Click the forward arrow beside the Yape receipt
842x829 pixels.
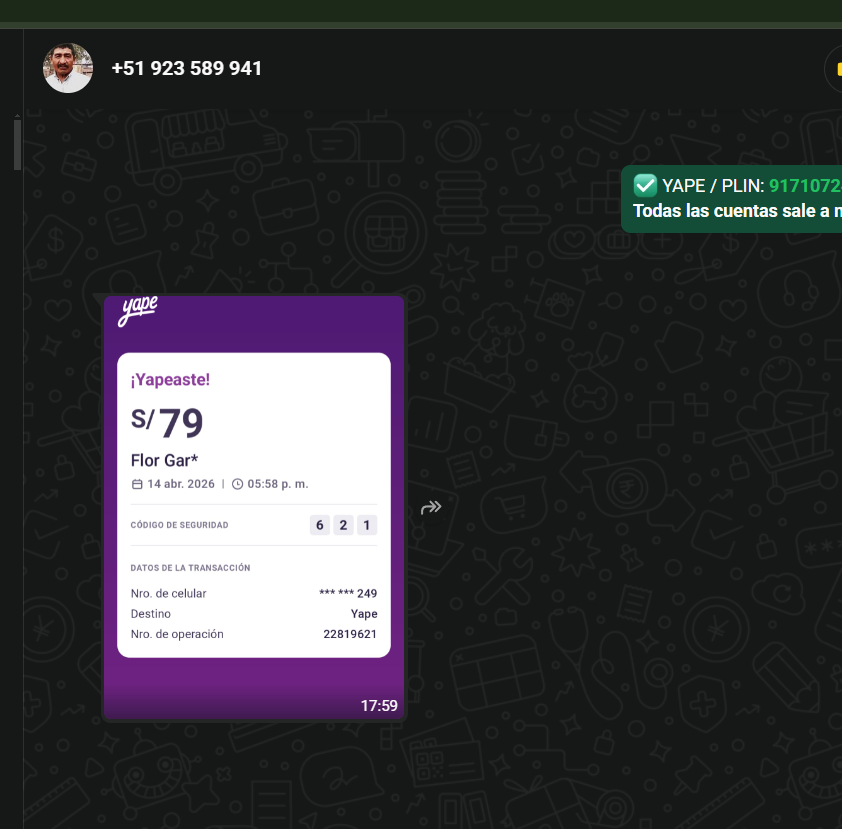(x=431, y=507)
